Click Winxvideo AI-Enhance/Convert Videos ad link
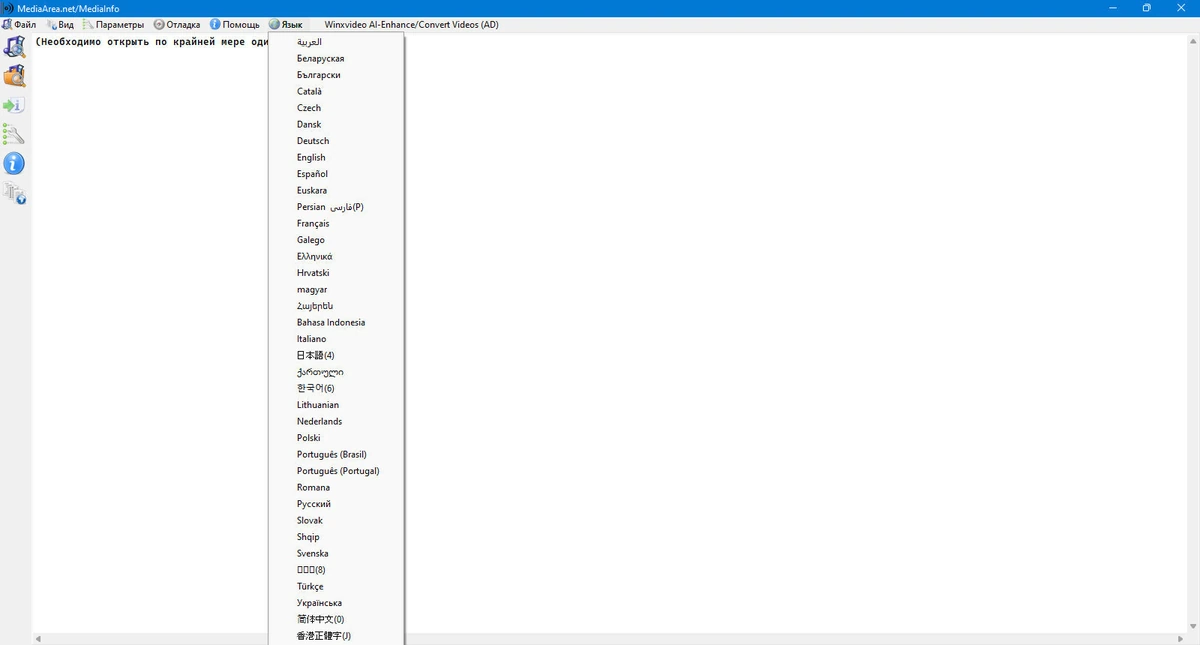Viewport: 1200px width, 645px height. pyautogui.click(x=404, y=24)
